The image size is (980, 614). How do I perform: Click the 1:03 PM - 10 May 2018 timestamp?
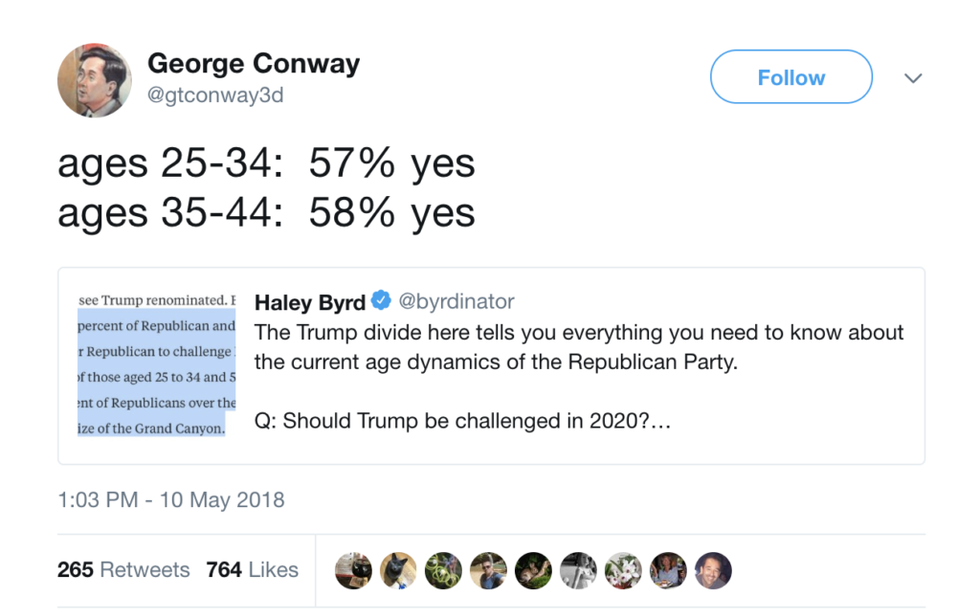[171, 500]
